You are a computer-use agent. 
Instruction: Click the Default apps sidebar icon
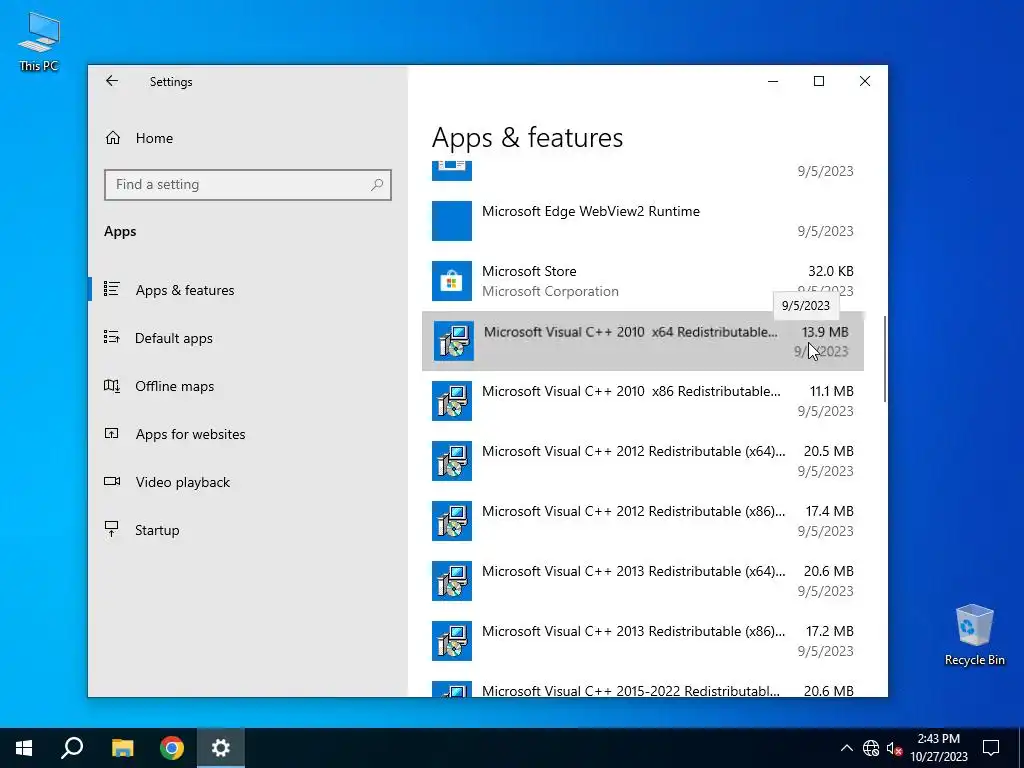coord(112,337)
